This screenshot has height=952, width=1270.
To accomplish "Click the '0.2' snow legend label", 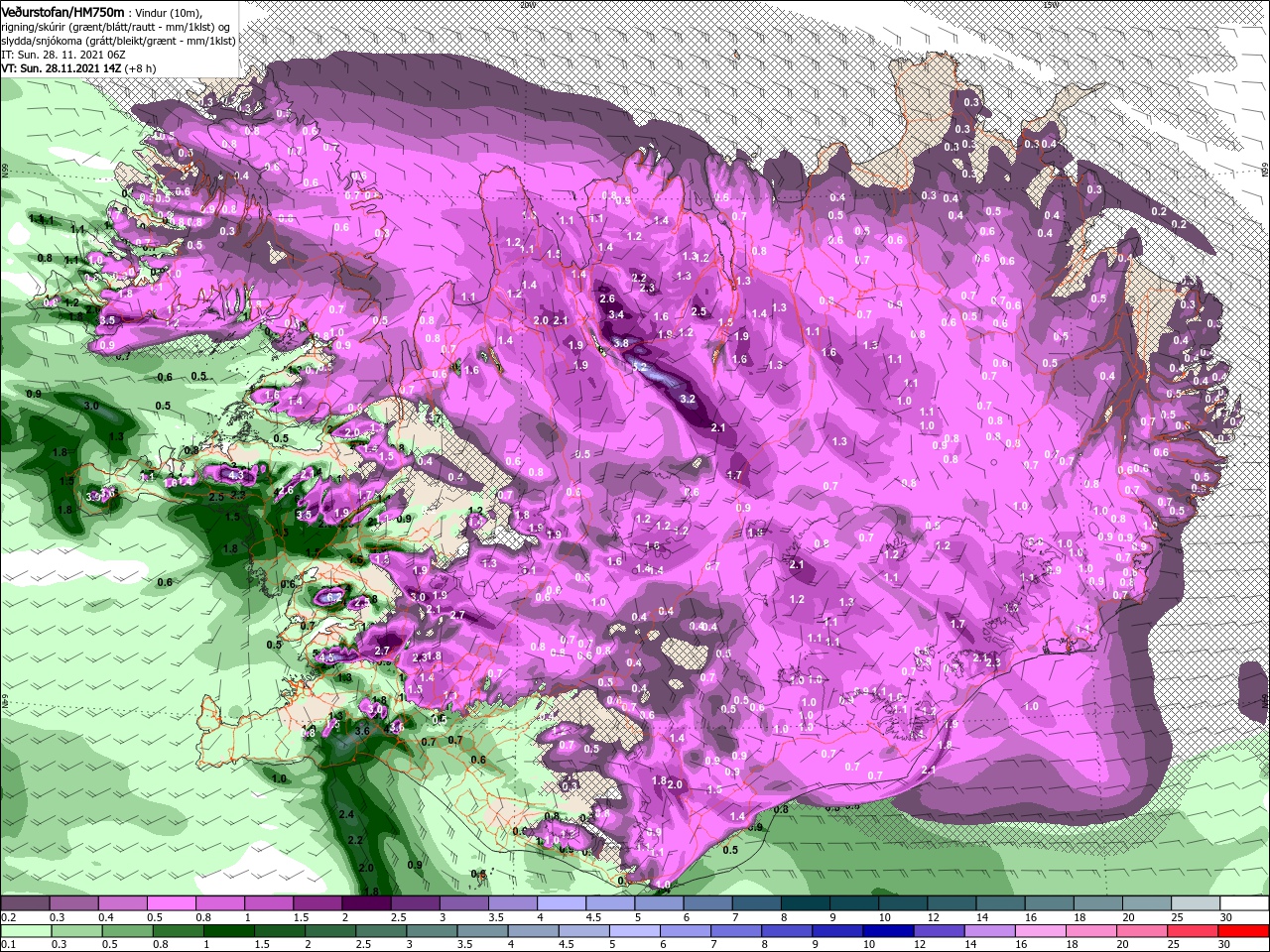I will (x=9, y=917).
